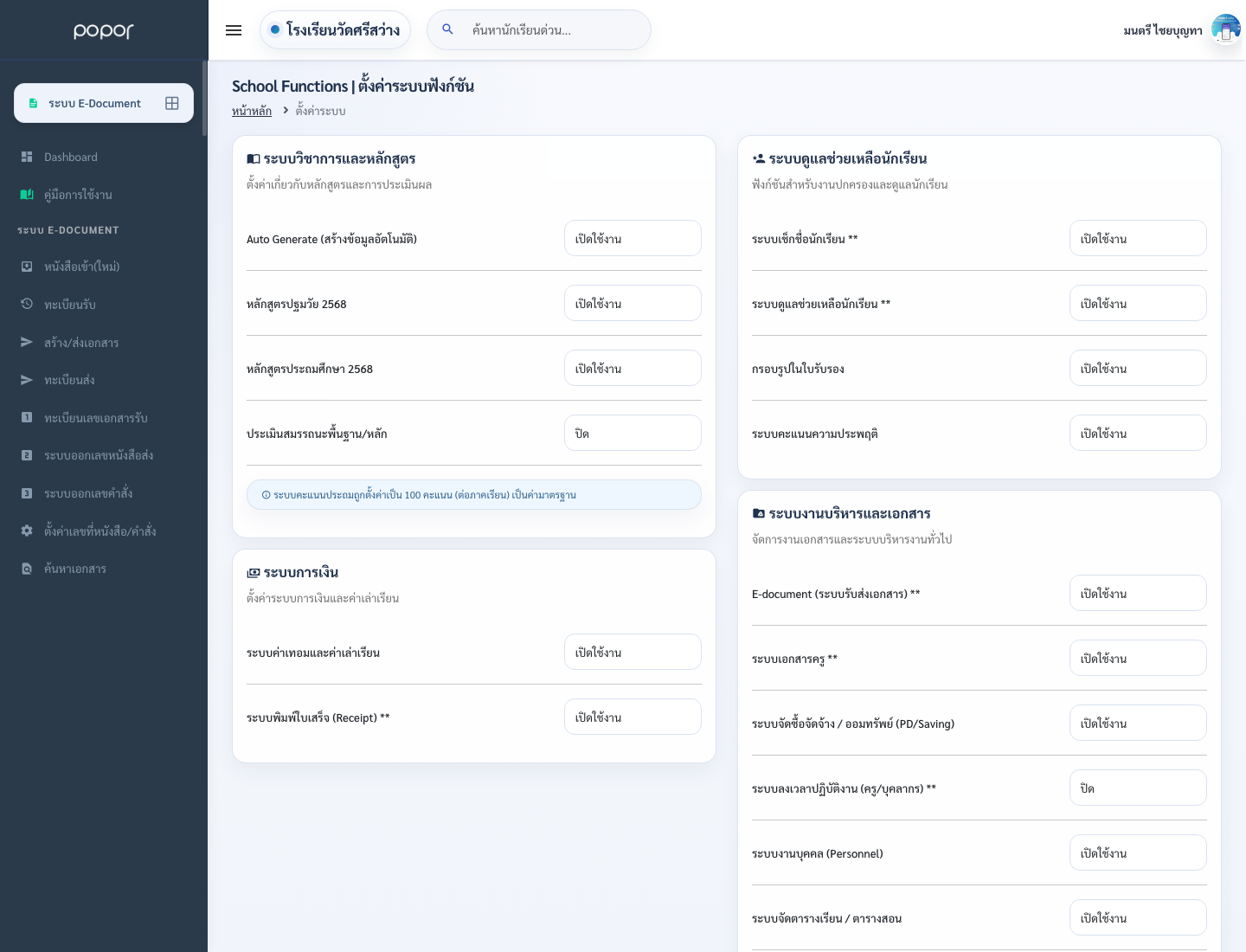The image size is (1246, 952).
Task: Click the sidebar vertical scrollbar
Action: [205, 98]
